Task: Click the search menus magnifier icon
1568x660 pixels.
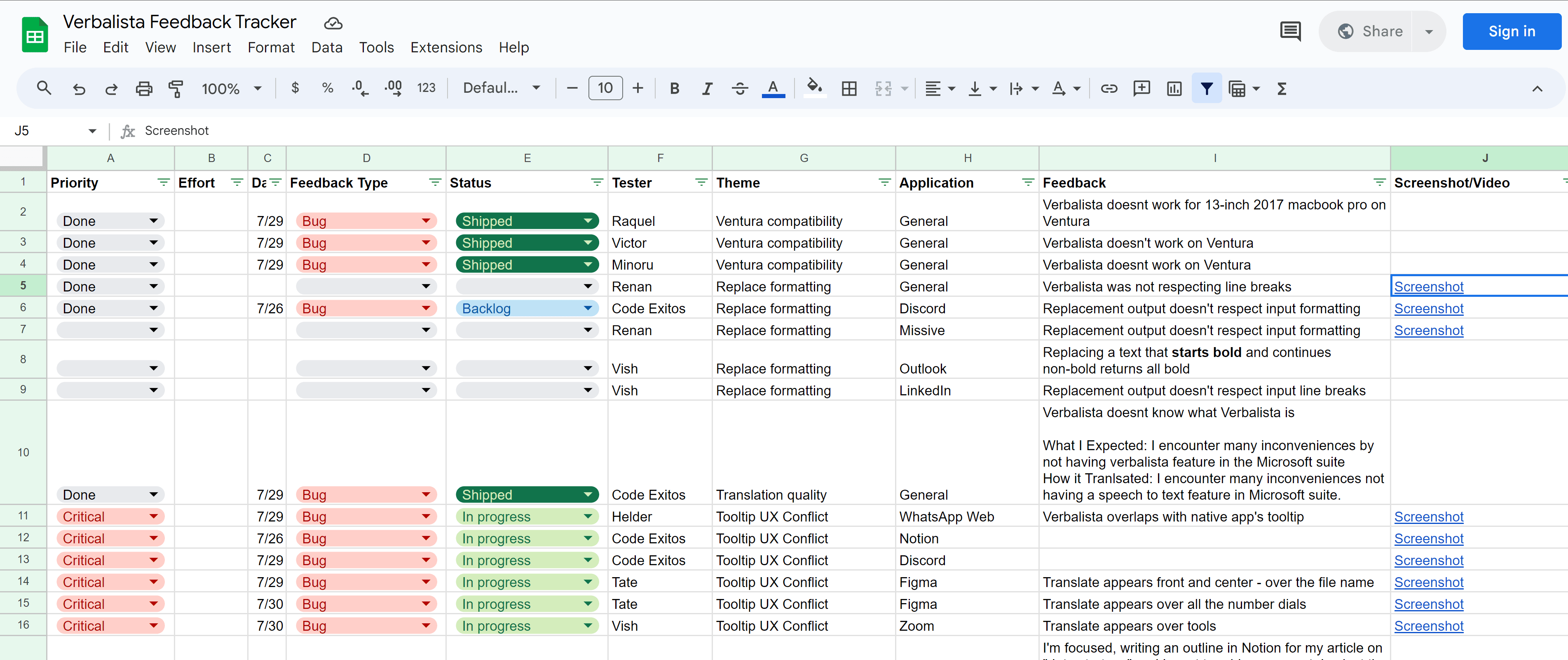Action: pos(44,88)
